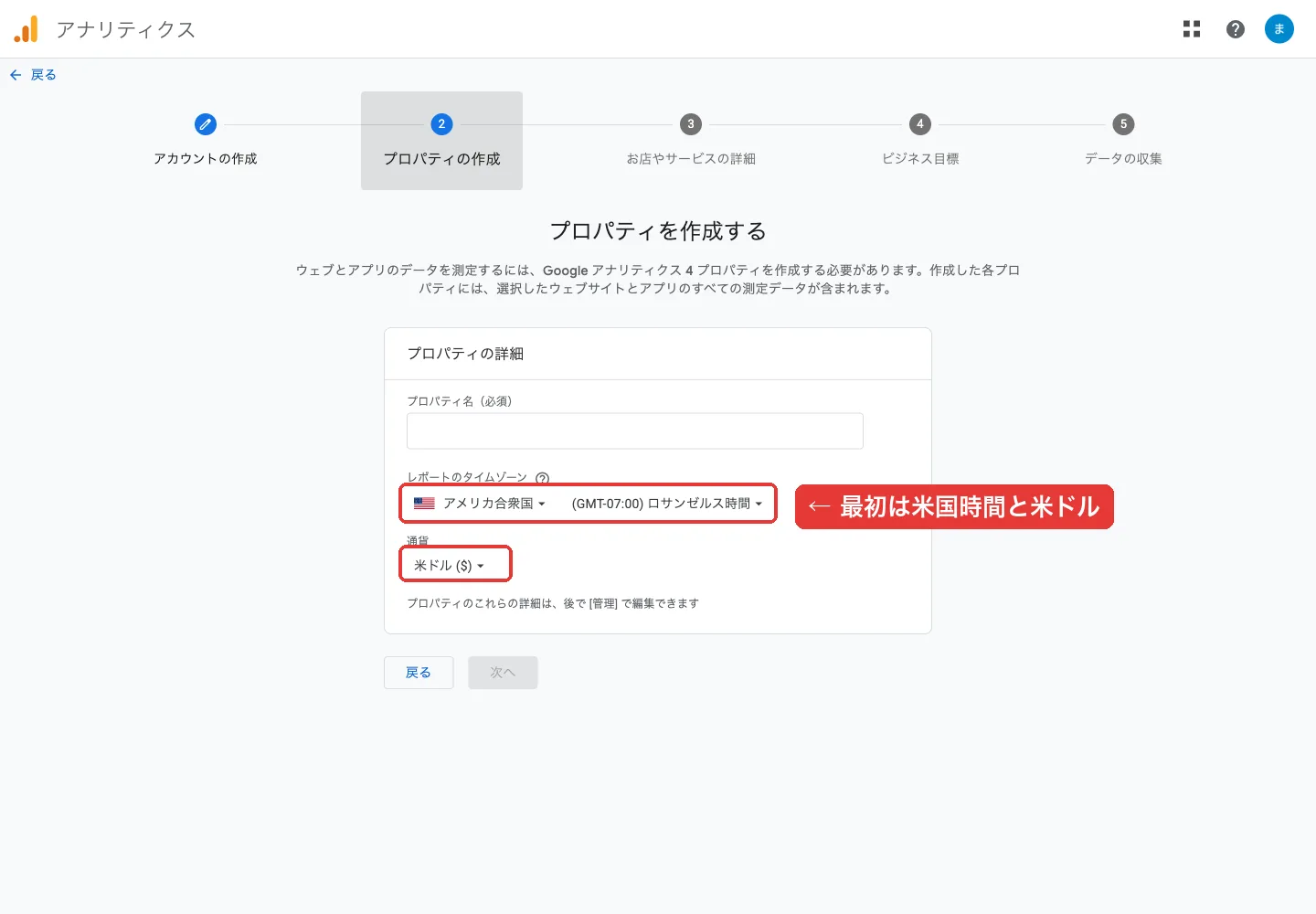Click the back arrow labeled 戻る at top
The image size is (1316, 914).
33,75
